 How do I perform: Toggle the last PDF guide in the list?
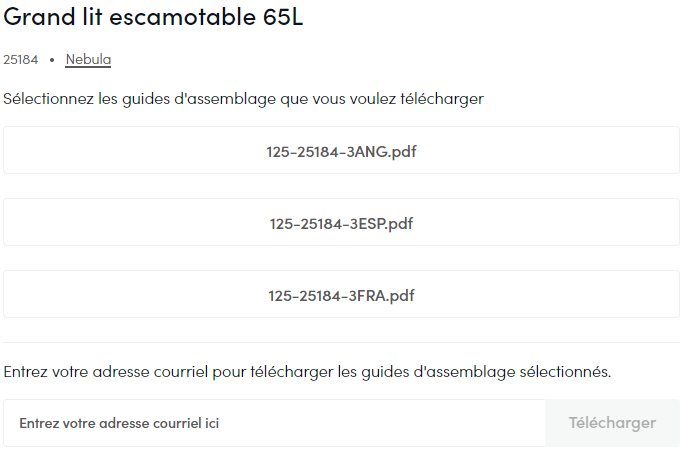pos(341,295)
